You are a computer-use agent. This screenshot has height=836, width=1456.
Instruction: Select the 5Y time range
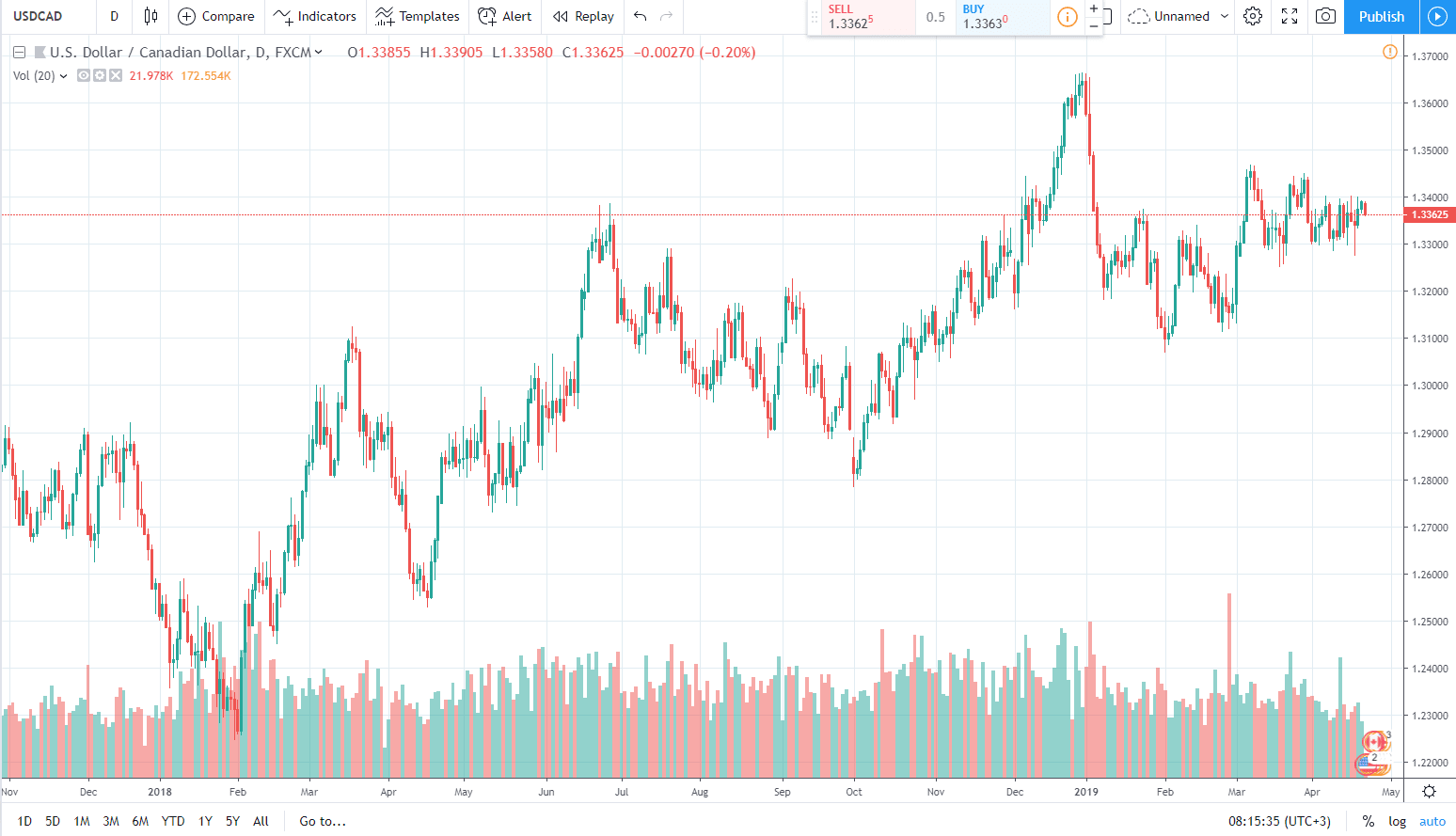point(232,821)
